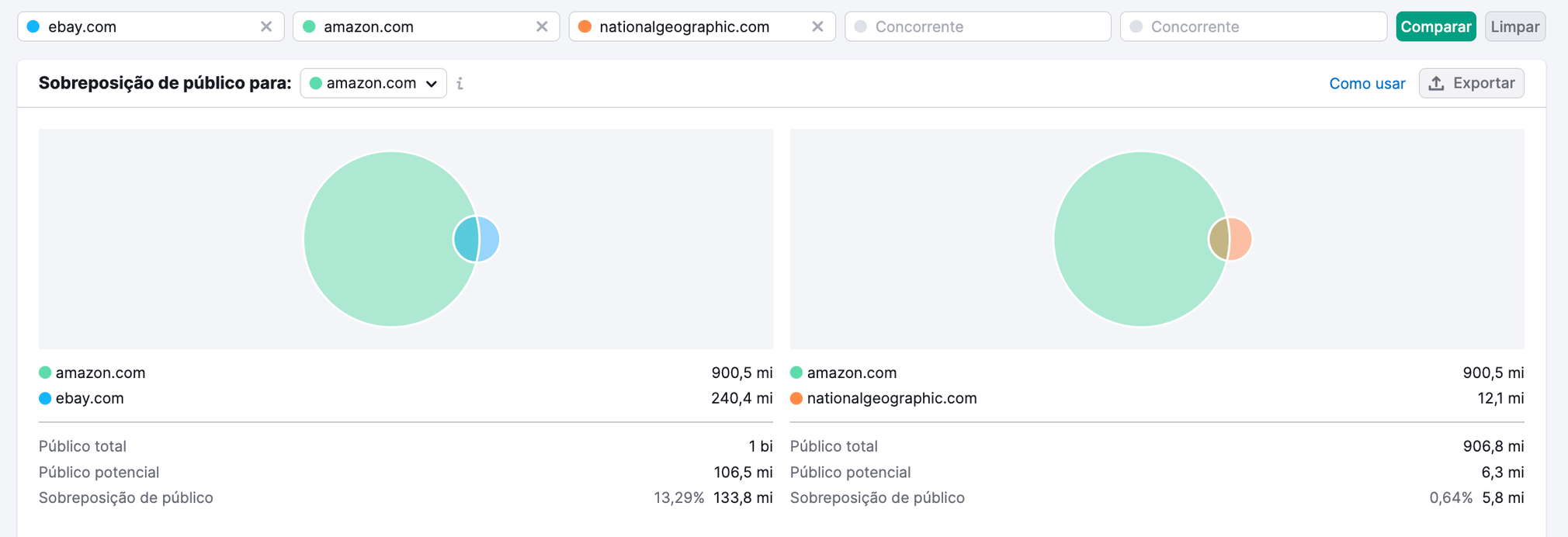Click the green amazon.com color dot in input

309,26
